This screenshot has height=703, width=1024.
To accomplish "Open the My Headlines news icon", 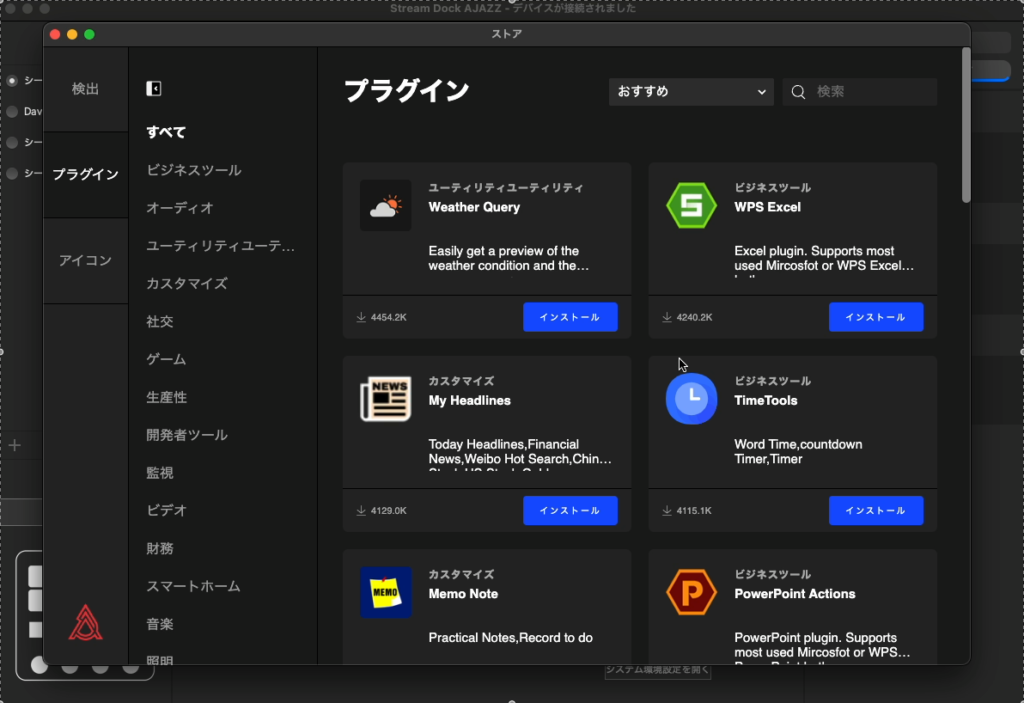I will point(387,397).
